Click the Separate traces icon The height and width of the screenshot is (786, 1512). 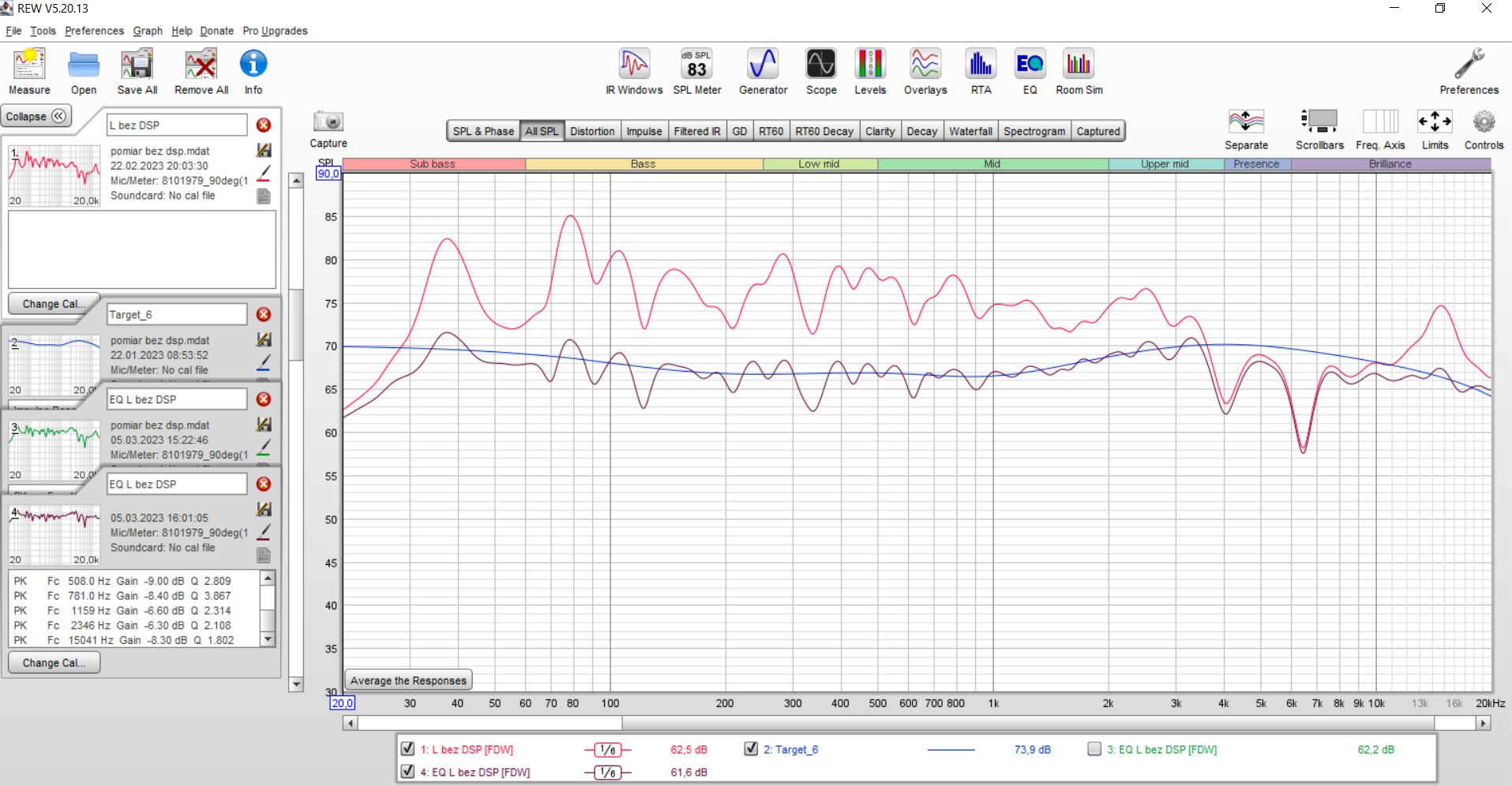pos(1246,122)
